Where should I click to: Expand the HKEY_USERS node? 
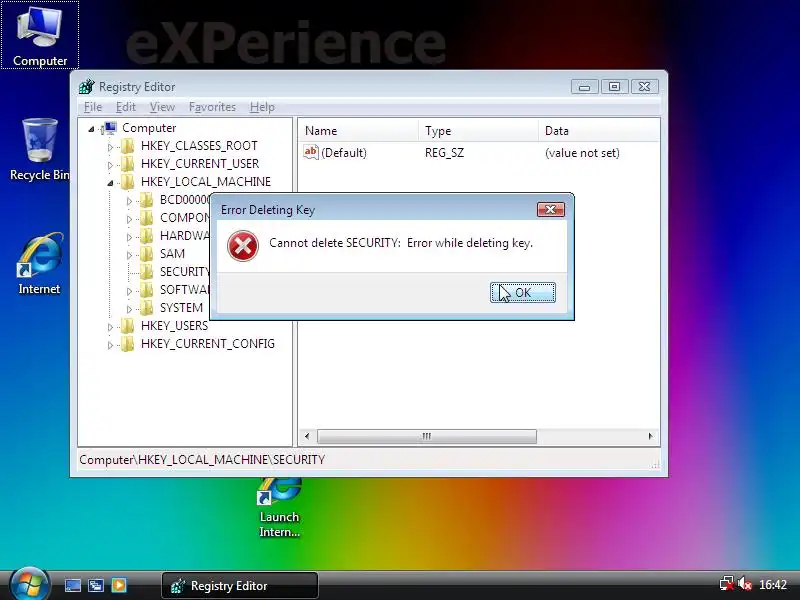[x=110, y=327]
